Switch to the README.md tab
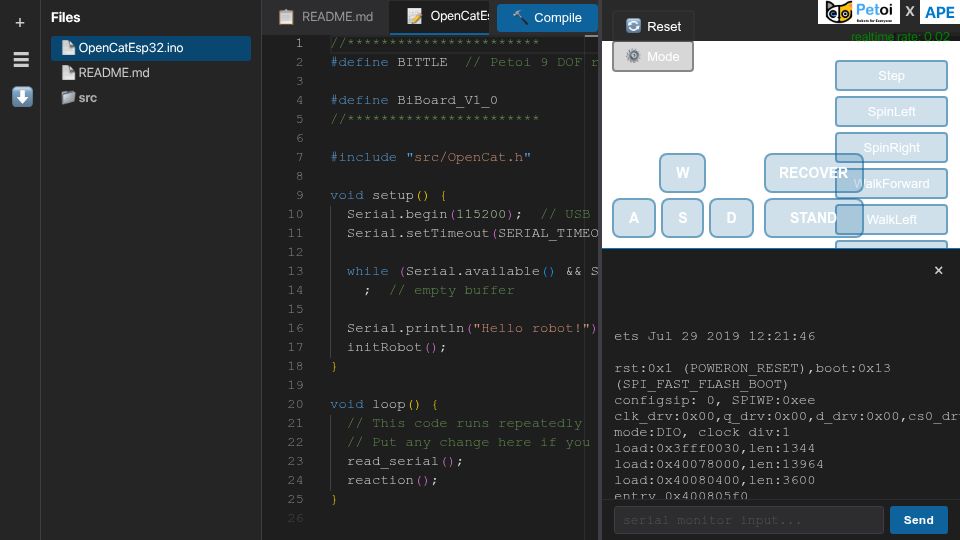 pos(326,17)
